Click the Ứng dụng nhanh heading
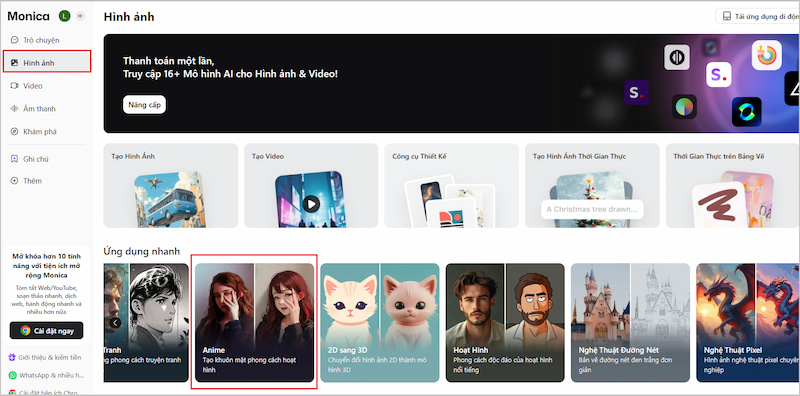The image size is (800, 396). pyautogui.click(x=142, y=251)
